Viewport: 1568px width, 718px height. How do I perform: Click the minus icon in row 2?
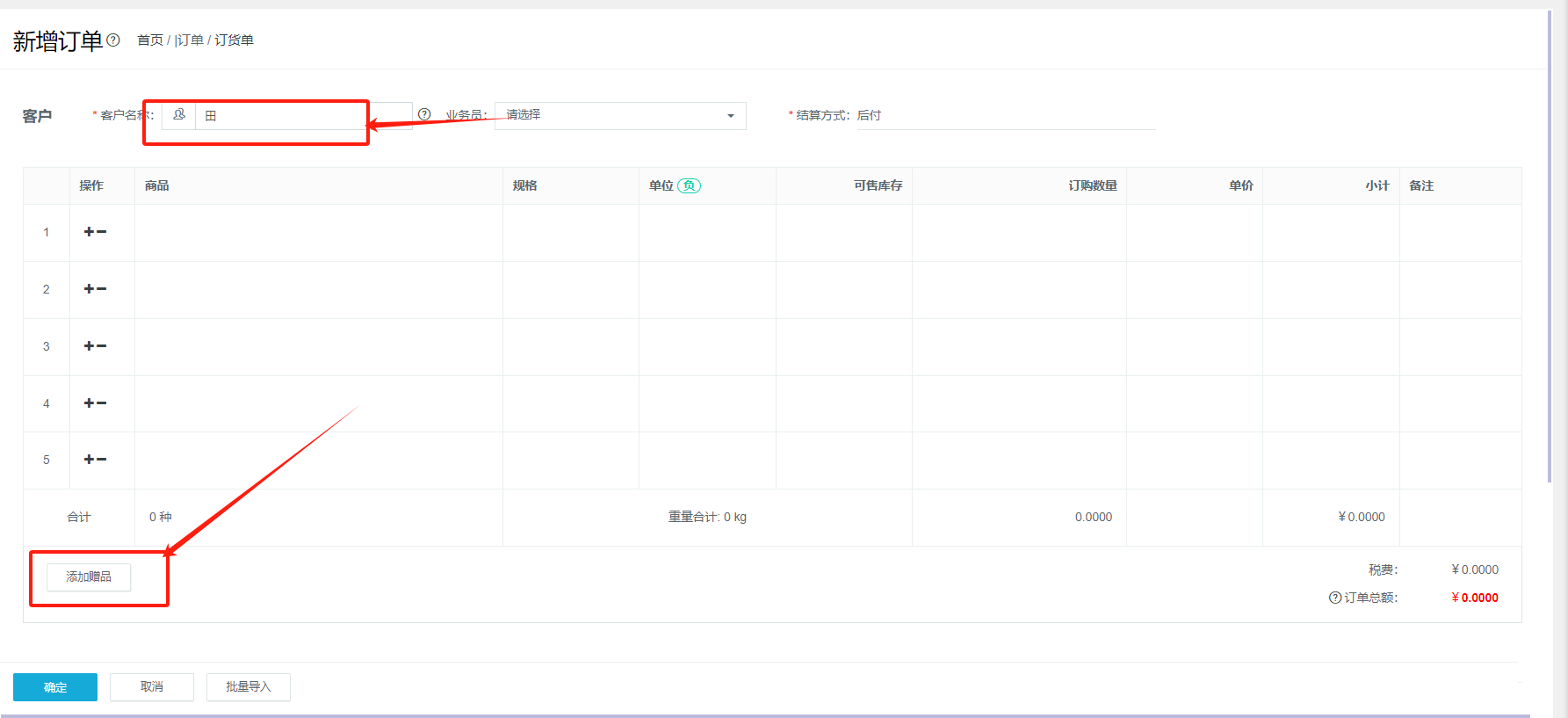tap(102, 289)
